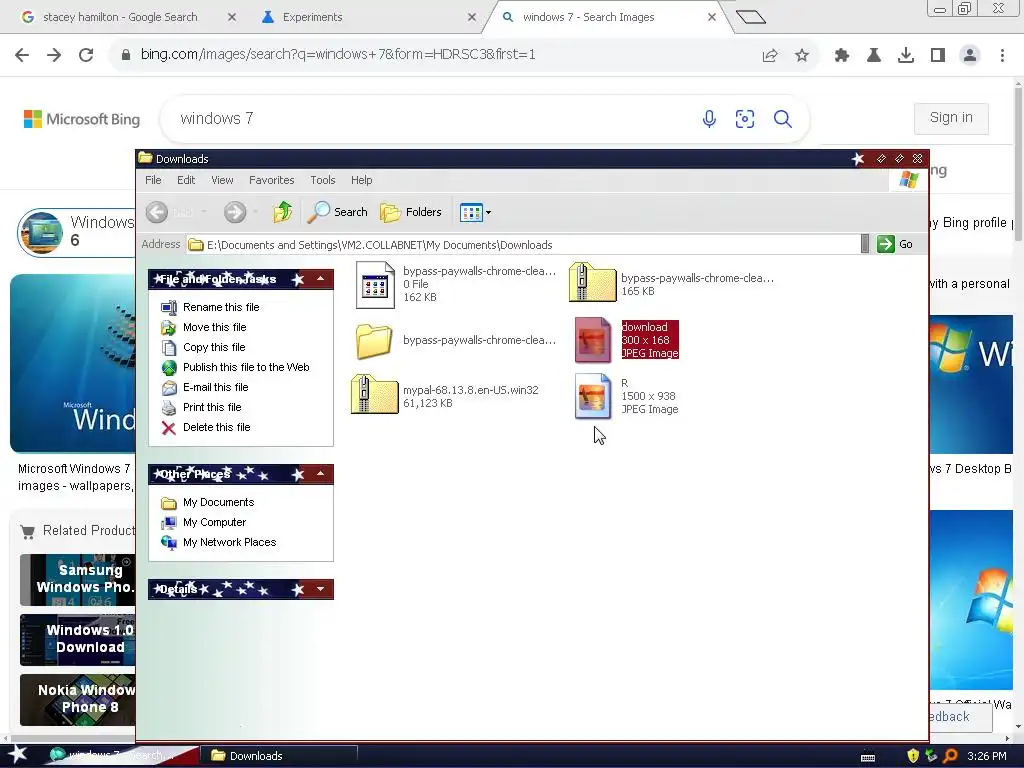Click the security shield tray icon
Screen dimensions: 1024x768
(x=913, y=756)
